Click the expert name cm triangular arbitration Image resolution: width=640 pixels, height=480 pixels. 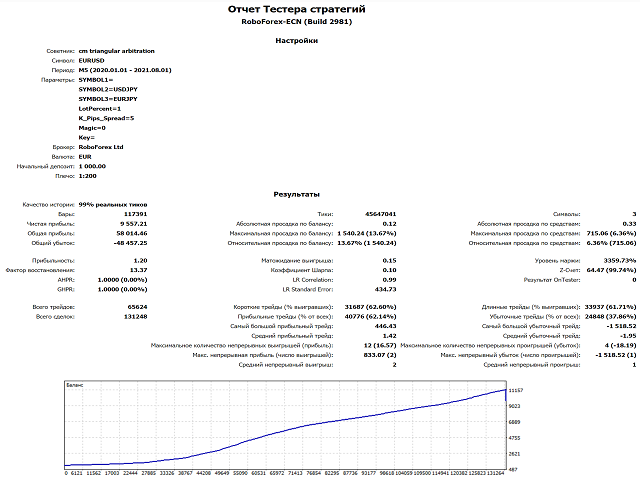tap(116, 51)
